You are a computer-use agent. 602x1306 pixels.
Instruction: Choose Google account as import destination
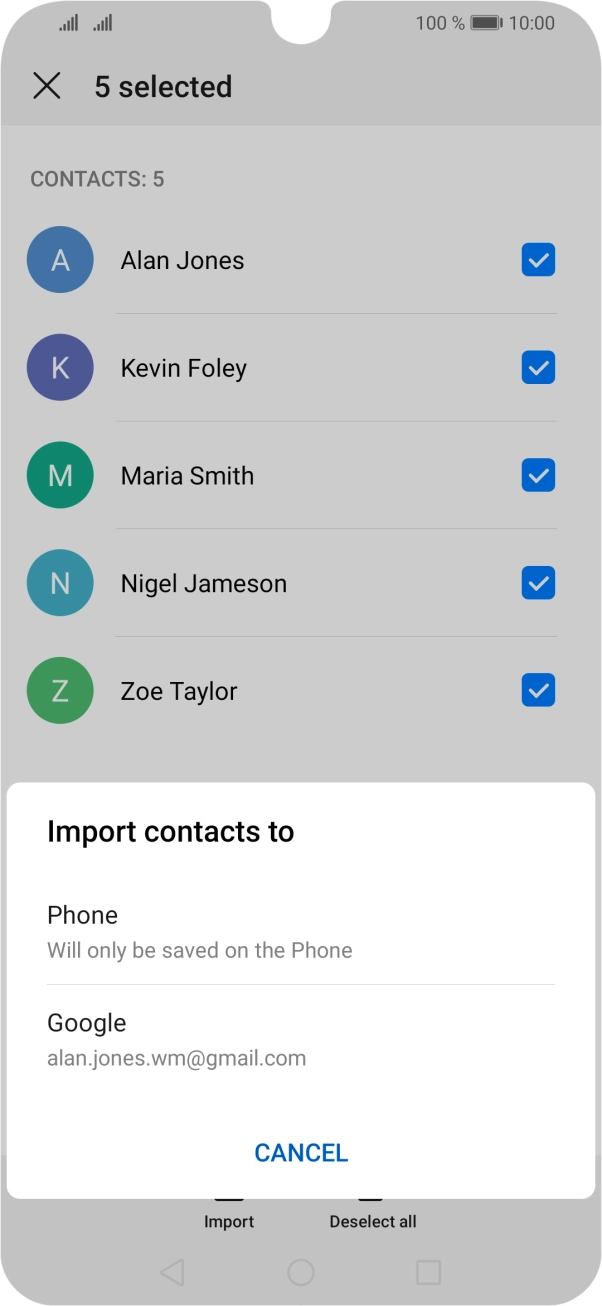click(300, 1039)
